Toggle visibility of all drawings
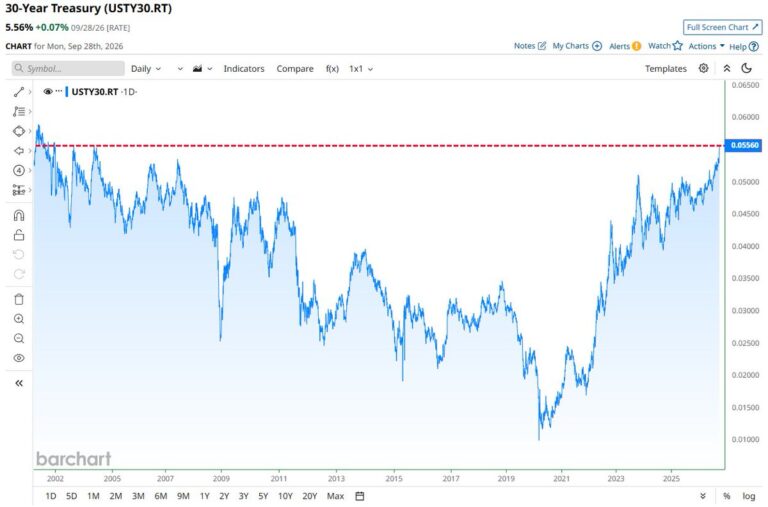This screenshot has width=768, height=507. [19, 358]
